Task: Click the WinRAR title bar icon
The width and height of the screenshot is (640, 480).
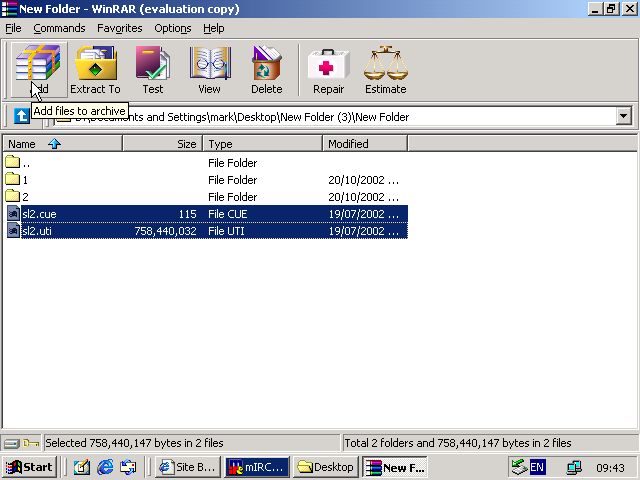Action: (9, 9)
